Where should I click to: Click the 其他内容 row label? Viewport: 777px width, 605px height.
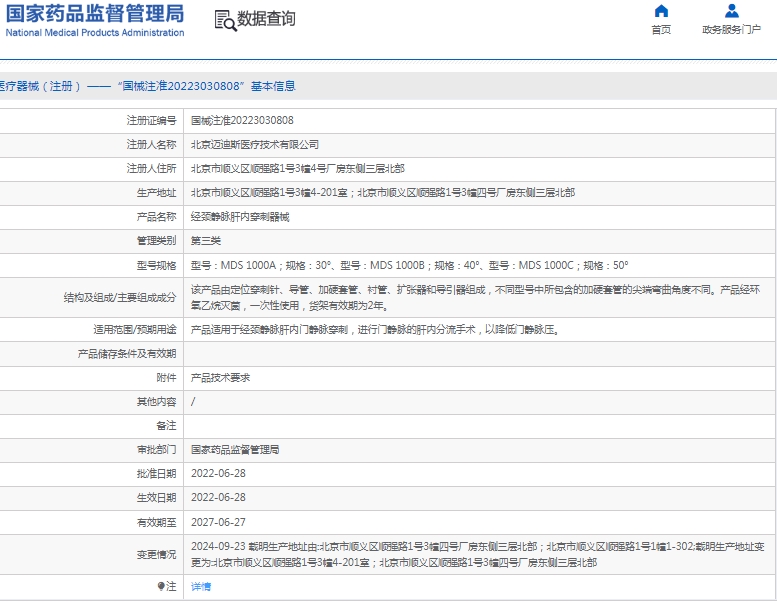click(x=156, y=402)
